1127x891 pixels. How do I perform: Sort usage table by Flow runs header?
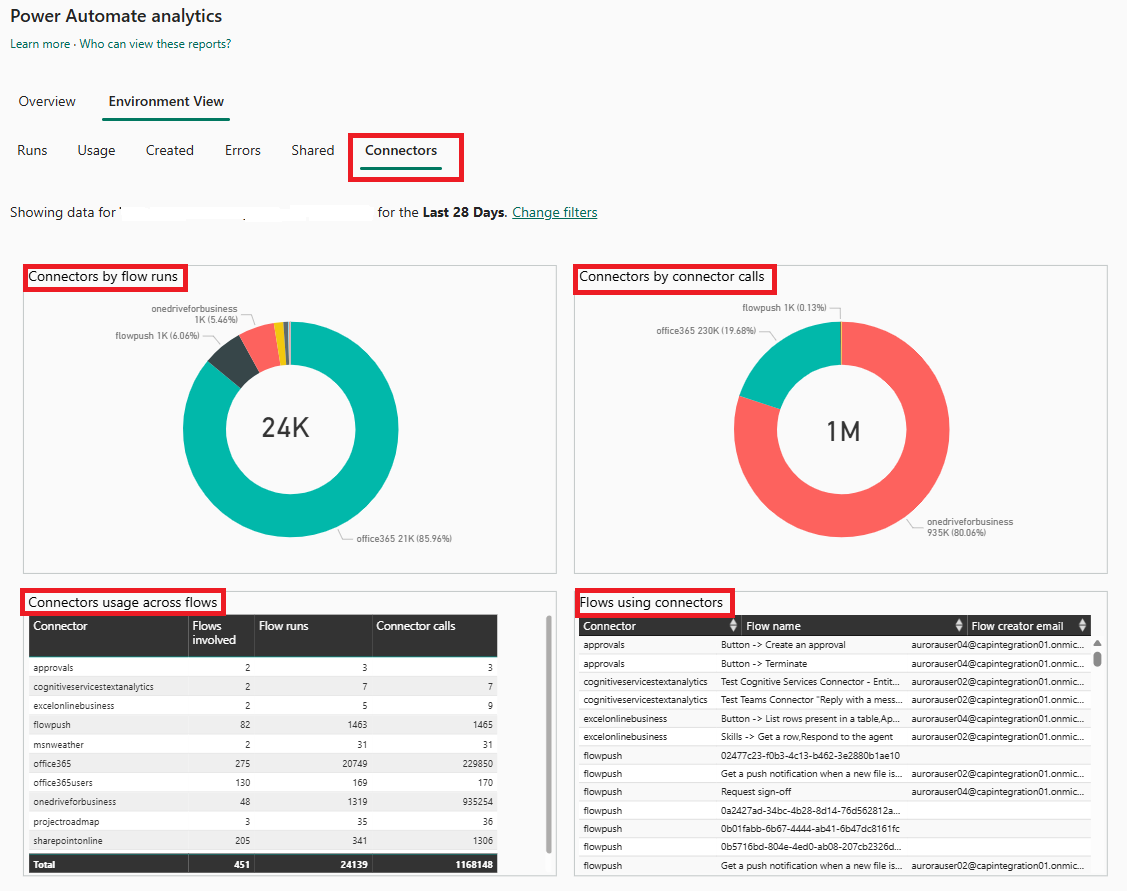click(283, 626)
